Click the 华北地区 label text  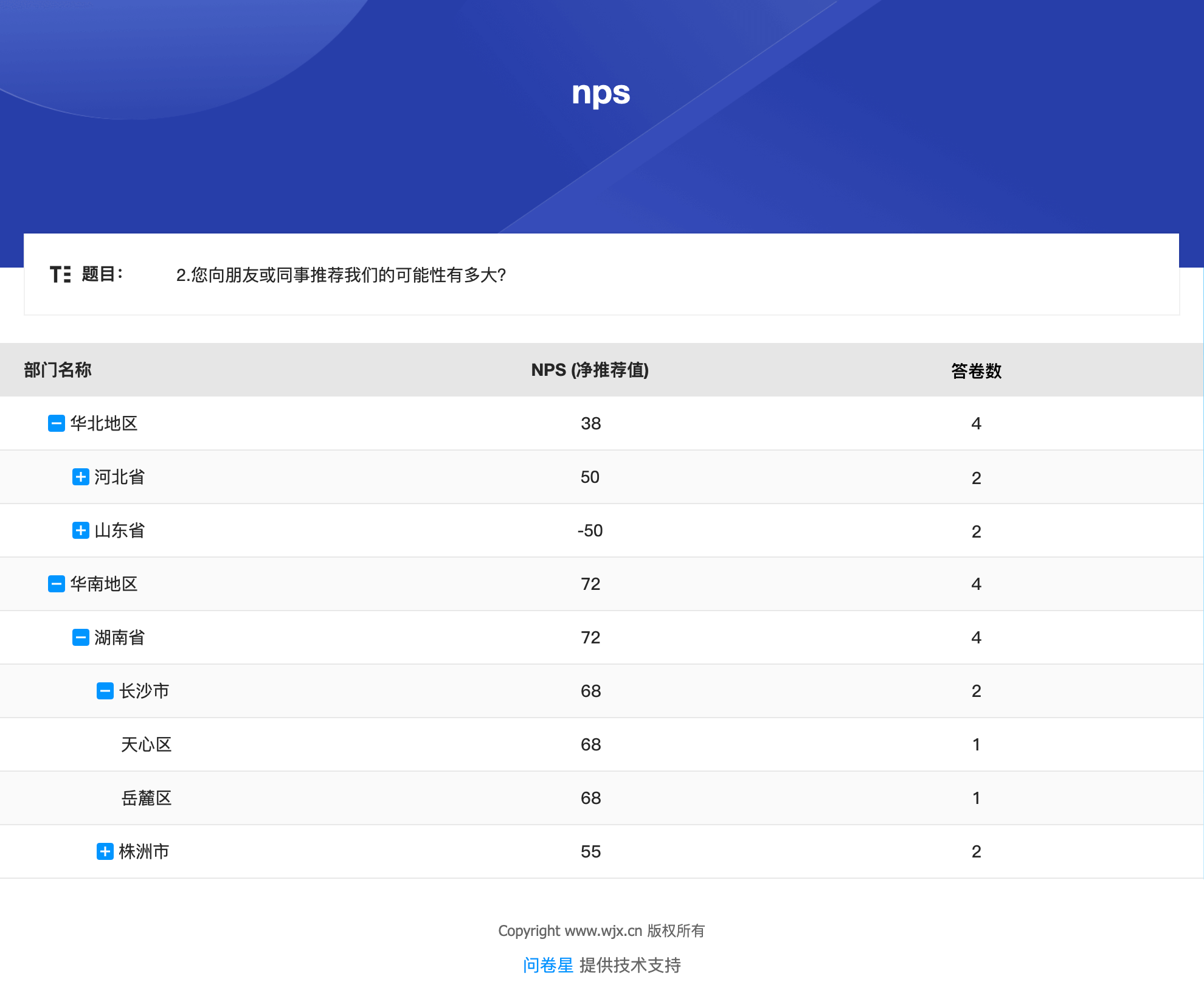(103, 423)
